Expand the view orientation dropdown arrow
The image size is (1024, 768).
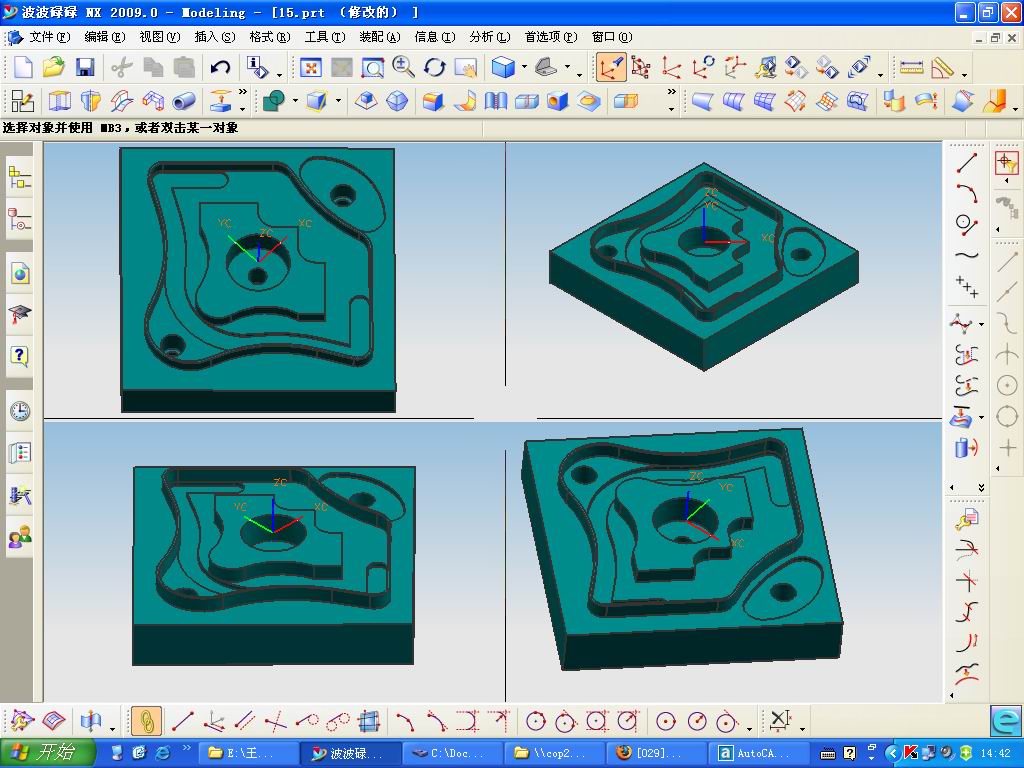[x=568, y=67]
